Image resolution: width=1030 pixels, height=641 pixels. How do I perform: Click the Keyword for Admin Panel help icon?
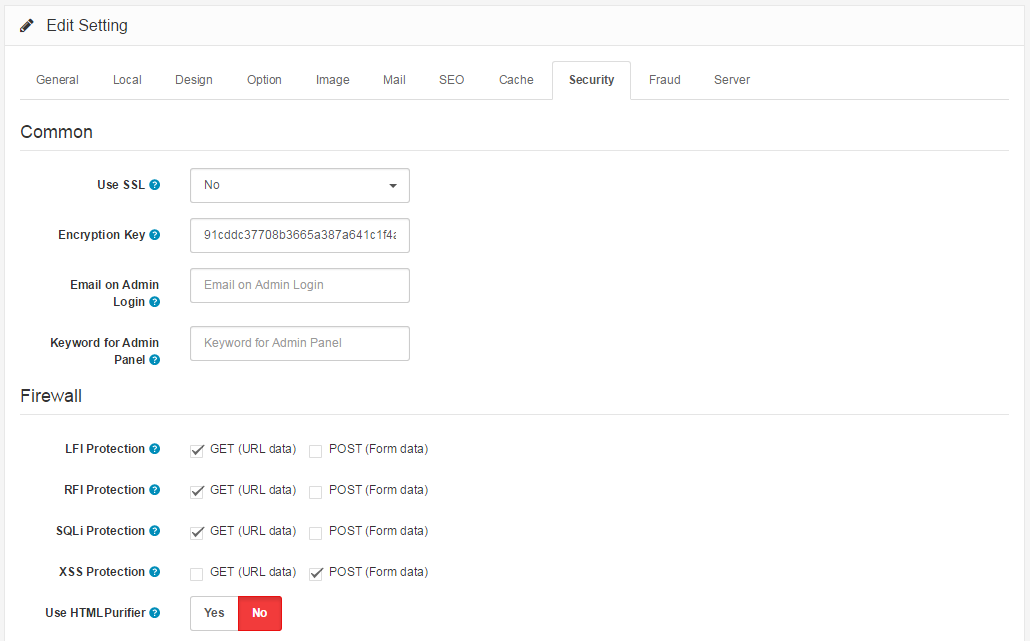click(154, 360)
